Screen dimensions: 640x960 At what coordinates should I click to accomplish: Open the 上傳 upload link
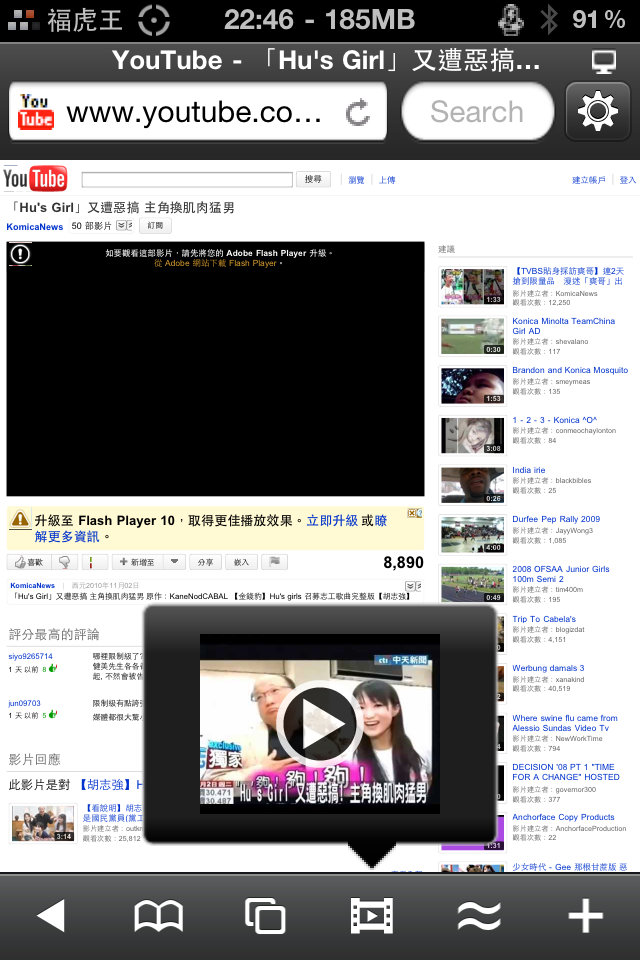387,180
